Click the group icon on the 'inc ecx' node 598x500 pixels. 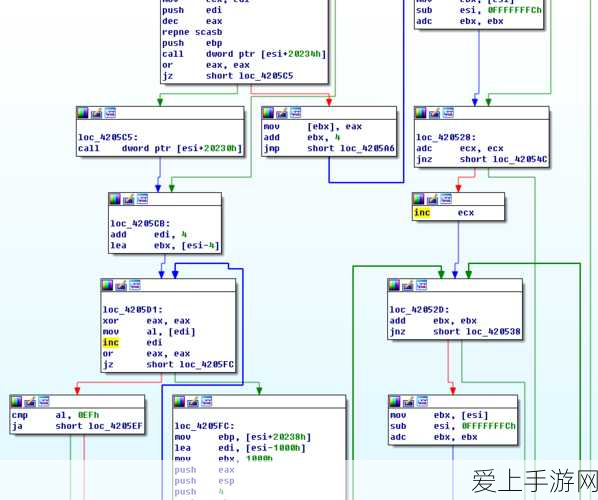(x=445, y=199)
